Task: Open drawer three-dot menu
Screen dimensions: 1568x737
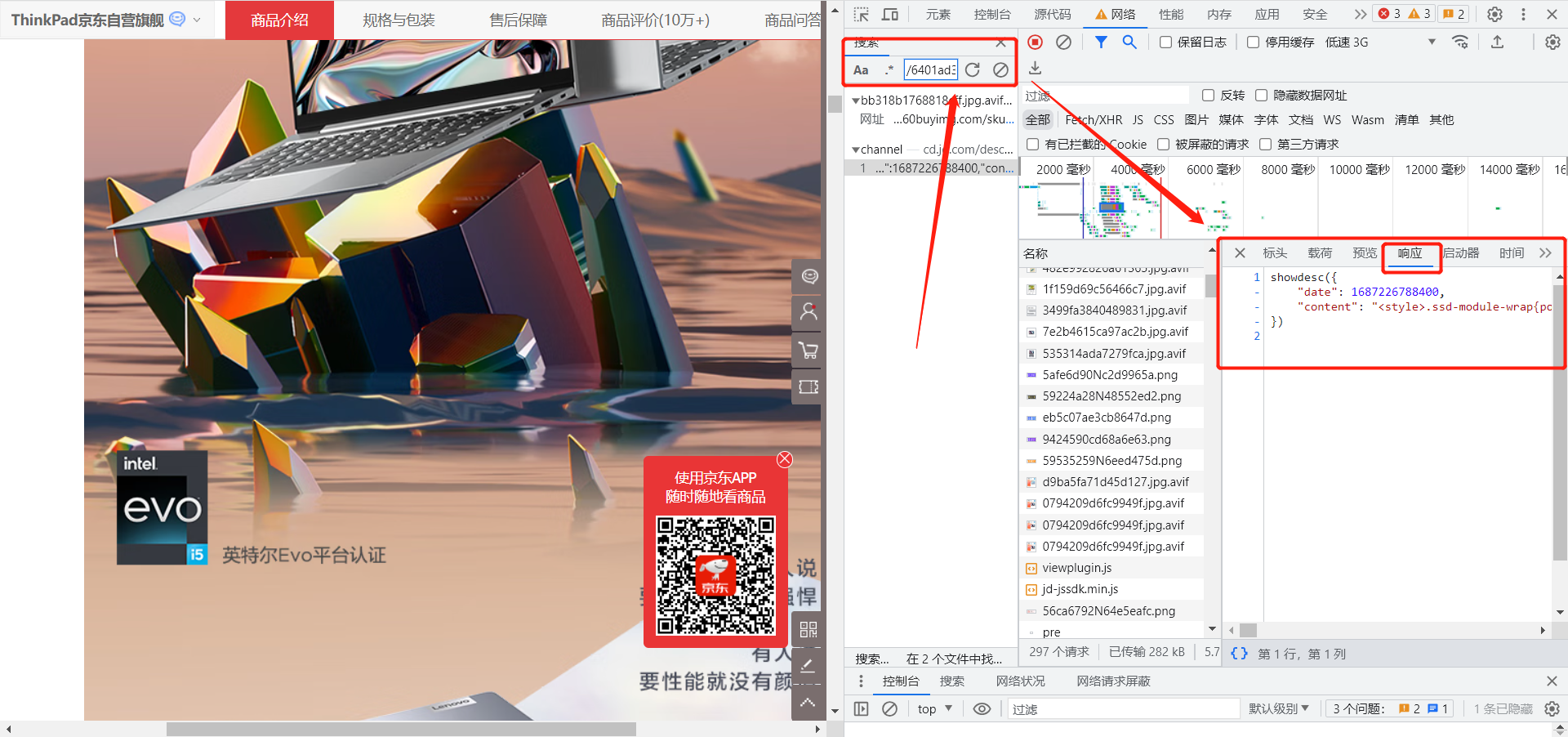Action: (x=861, y=681)
